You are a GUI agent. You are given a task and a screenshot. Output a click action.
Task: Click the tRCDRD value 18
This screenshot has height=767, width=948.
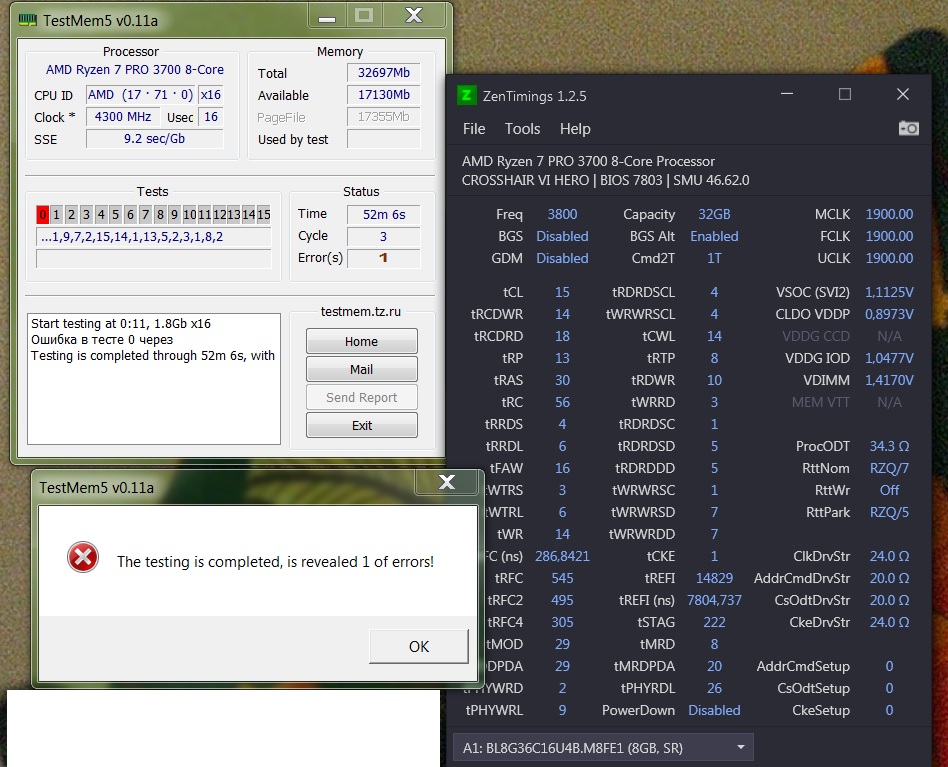(x=562, y=336)
